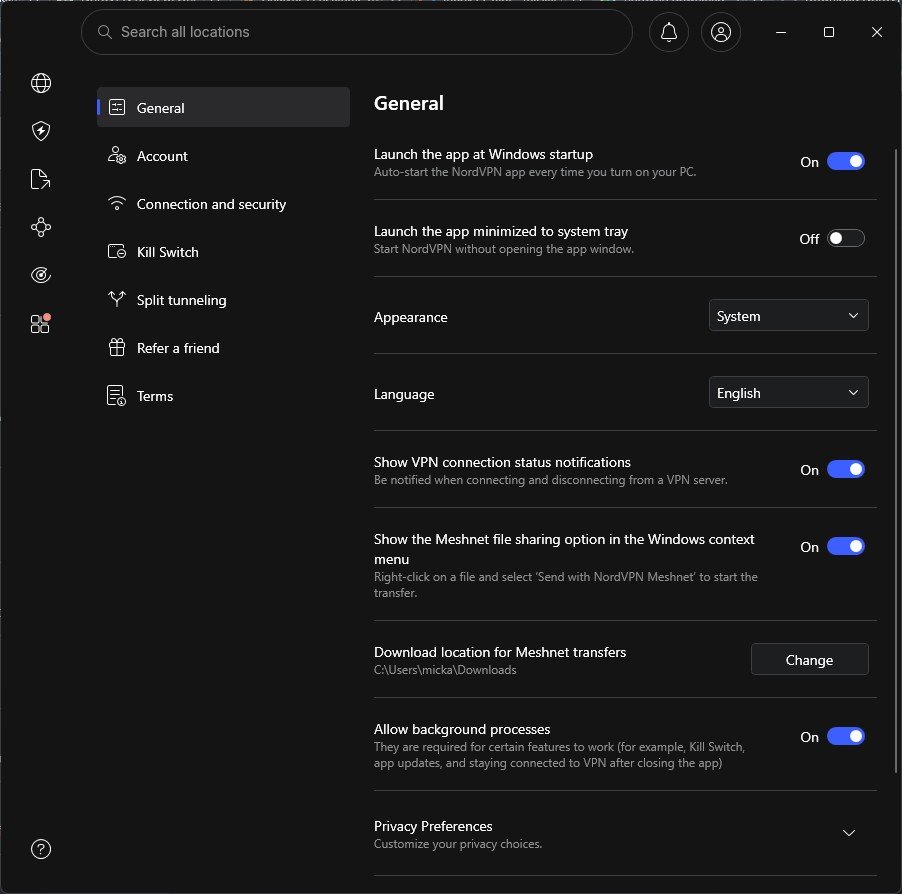Image resolution: width=902 pixels, height=894 pixels.
Task: Click the settings vertical scrollbar
Action: point(896,460)
